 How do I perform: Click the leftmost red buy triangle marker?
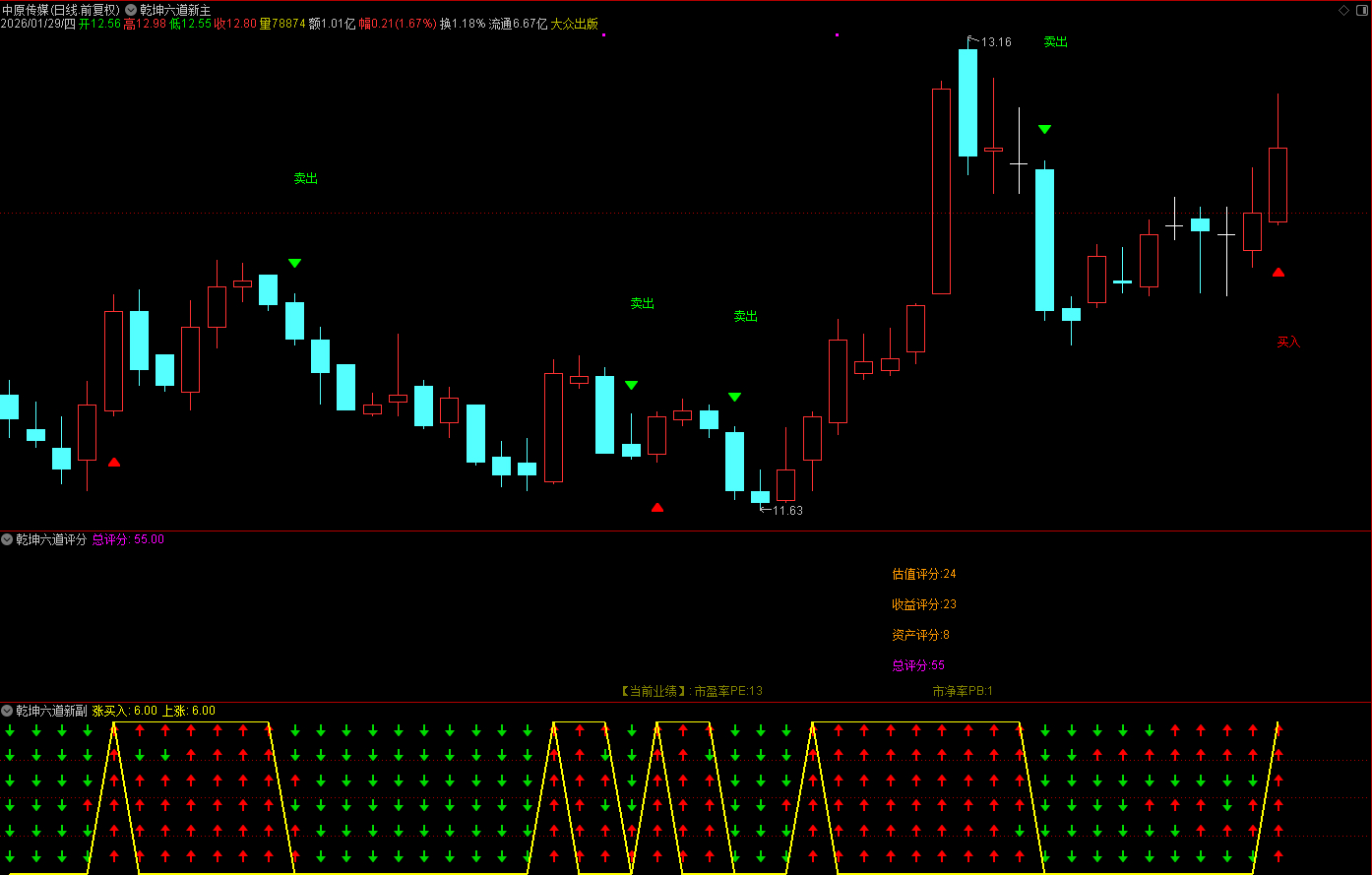point(114,462)
